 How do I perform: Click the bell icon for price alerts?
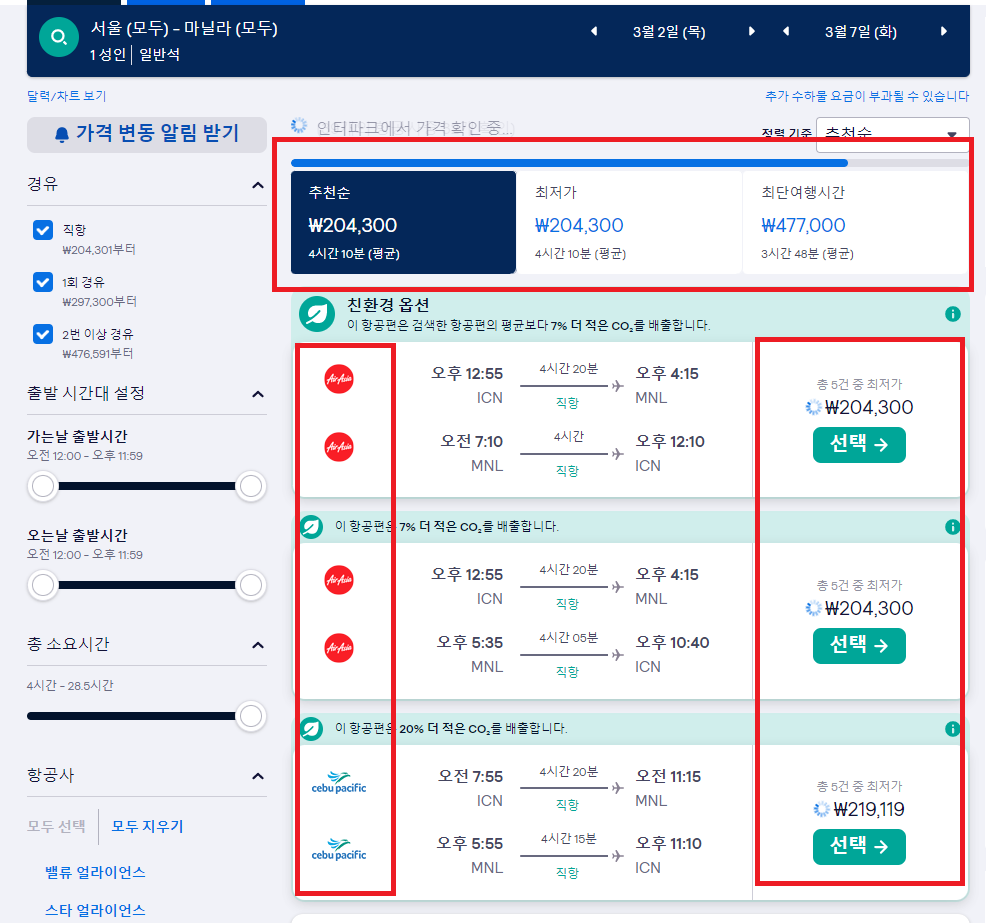(62, 135)
